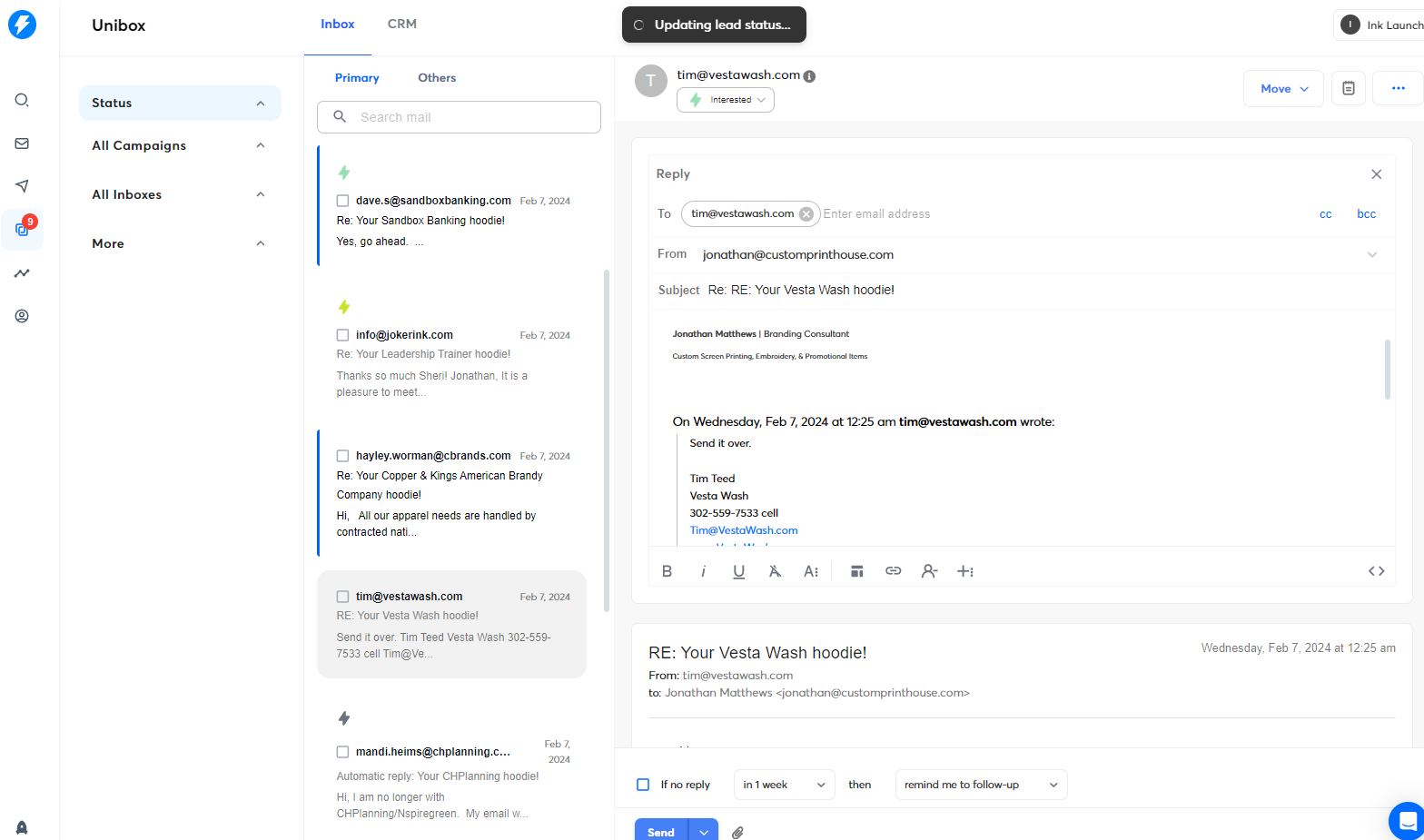Apply underline formatting in reply editor
Image resolution: width=1424 pixels, height=840 pixels.
coord(738,571)
